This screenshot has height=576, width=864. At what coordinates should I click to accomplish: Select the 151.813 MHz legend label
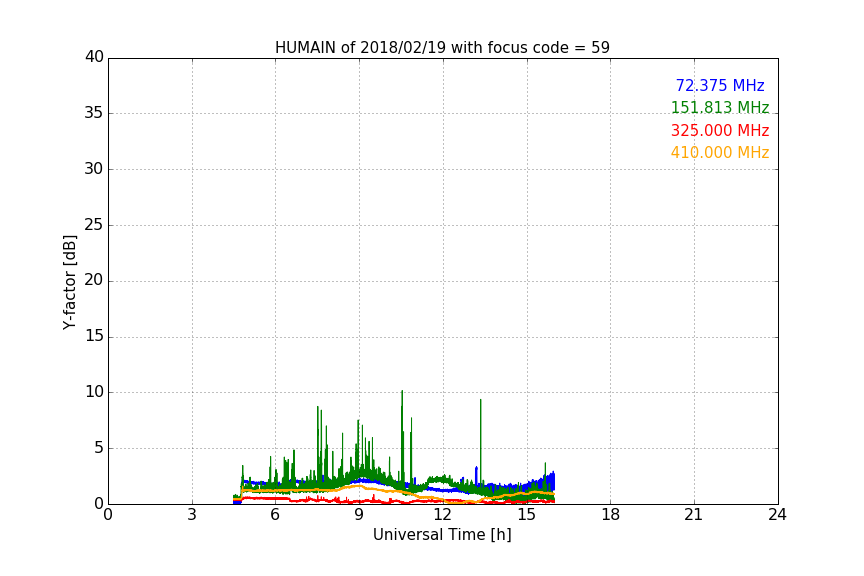pos(720,107)
